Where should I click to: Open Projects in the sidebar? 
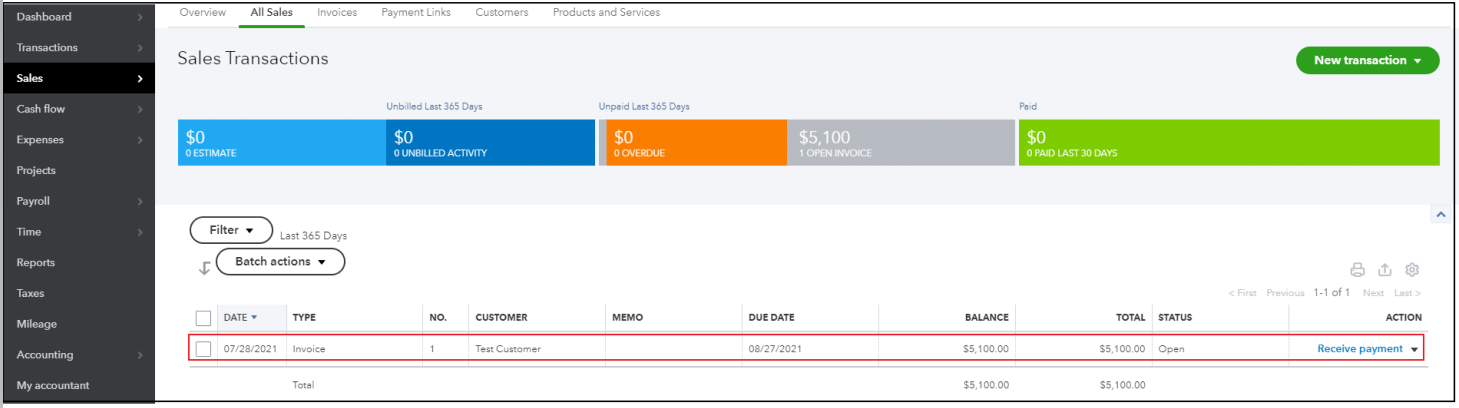click(36, 171)
